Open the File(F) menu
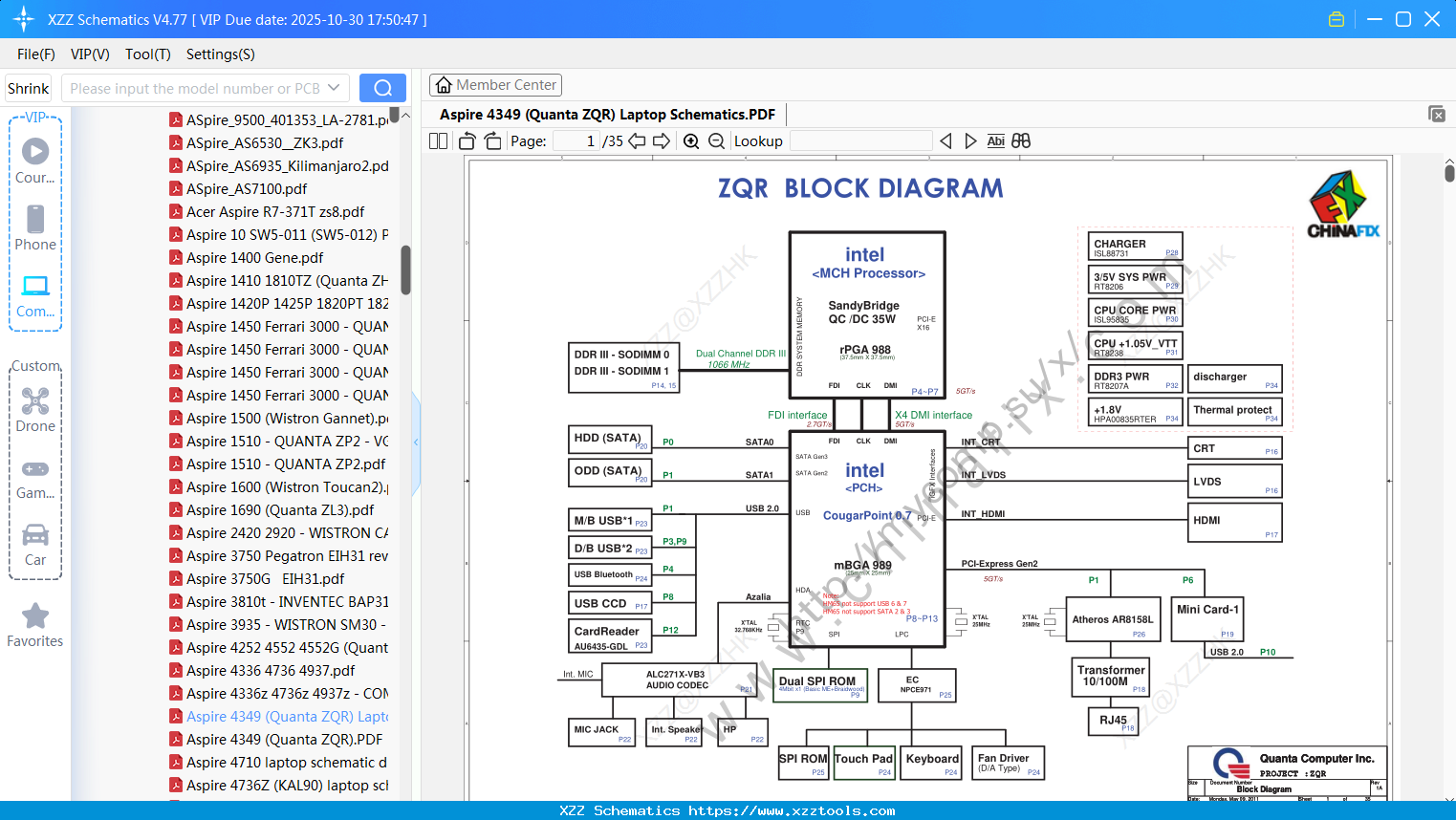Viewport: 1456px width, 820px height. [36, 54]
